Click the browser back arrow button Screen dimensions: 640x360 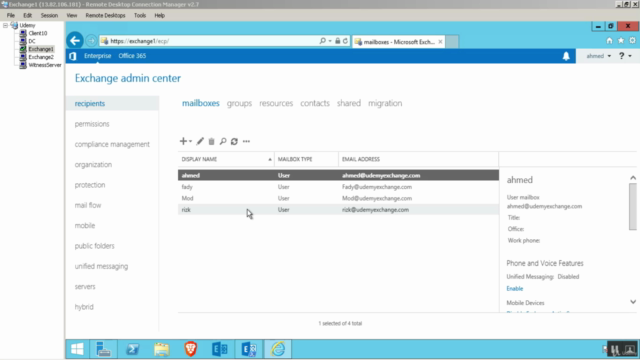75,40
